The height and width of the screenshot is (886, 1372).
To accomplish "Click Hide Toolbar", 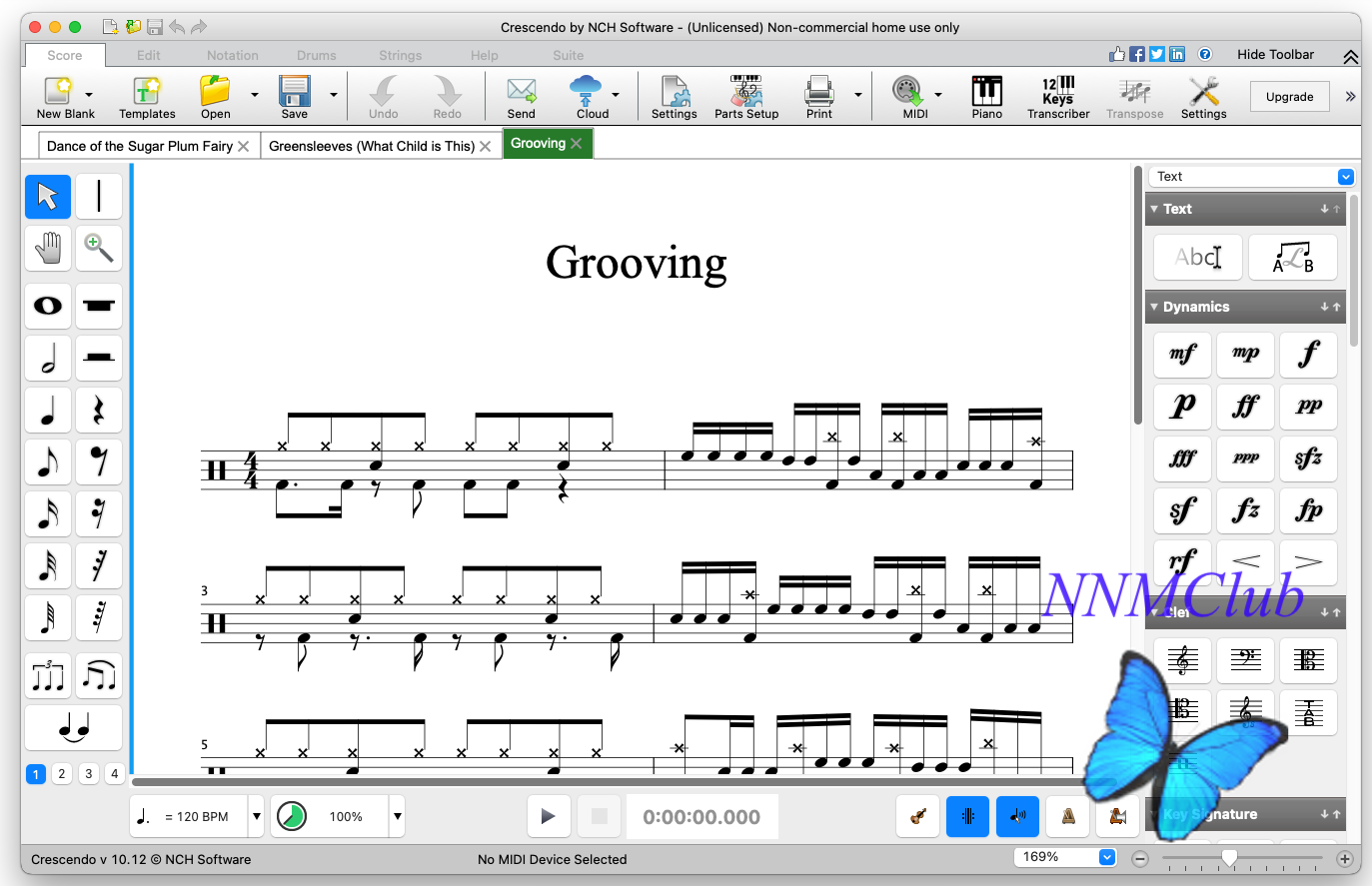I will click(1276, 55).
